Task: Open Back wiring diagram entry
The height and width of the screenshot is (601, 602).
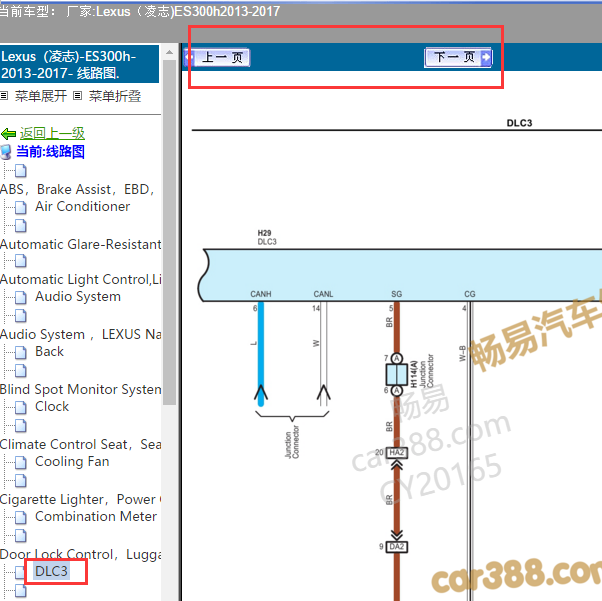Action: tap(50, 351)
